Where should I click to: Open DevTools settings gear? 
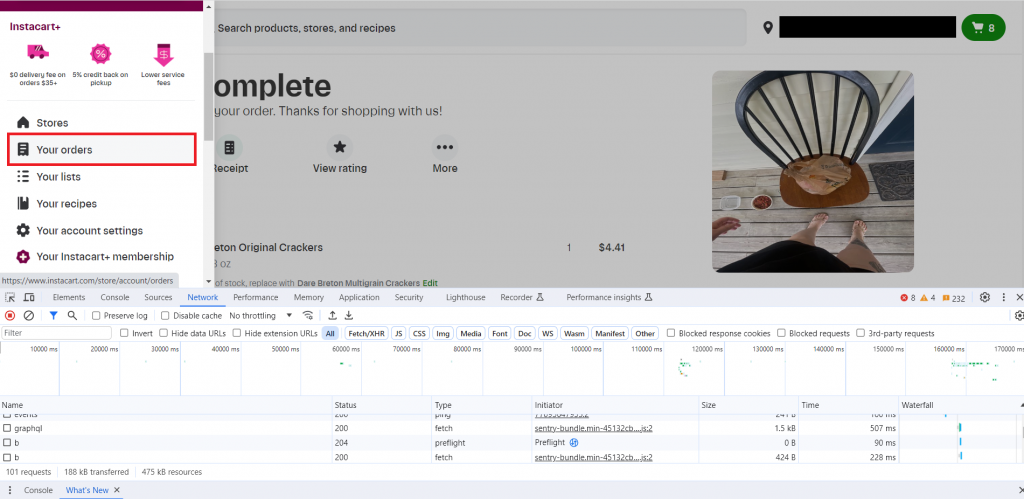tap(985, 297)
